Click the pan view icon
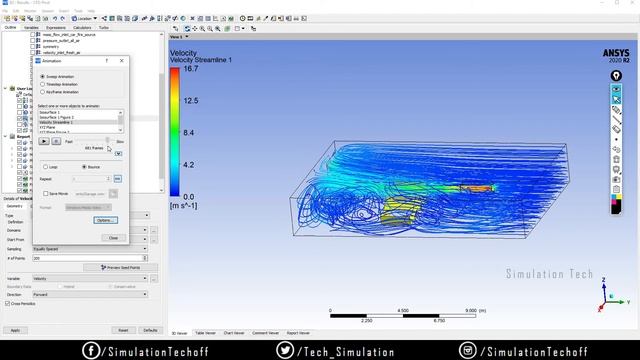This screenshot has width=640, height=360. pos(195,29)
